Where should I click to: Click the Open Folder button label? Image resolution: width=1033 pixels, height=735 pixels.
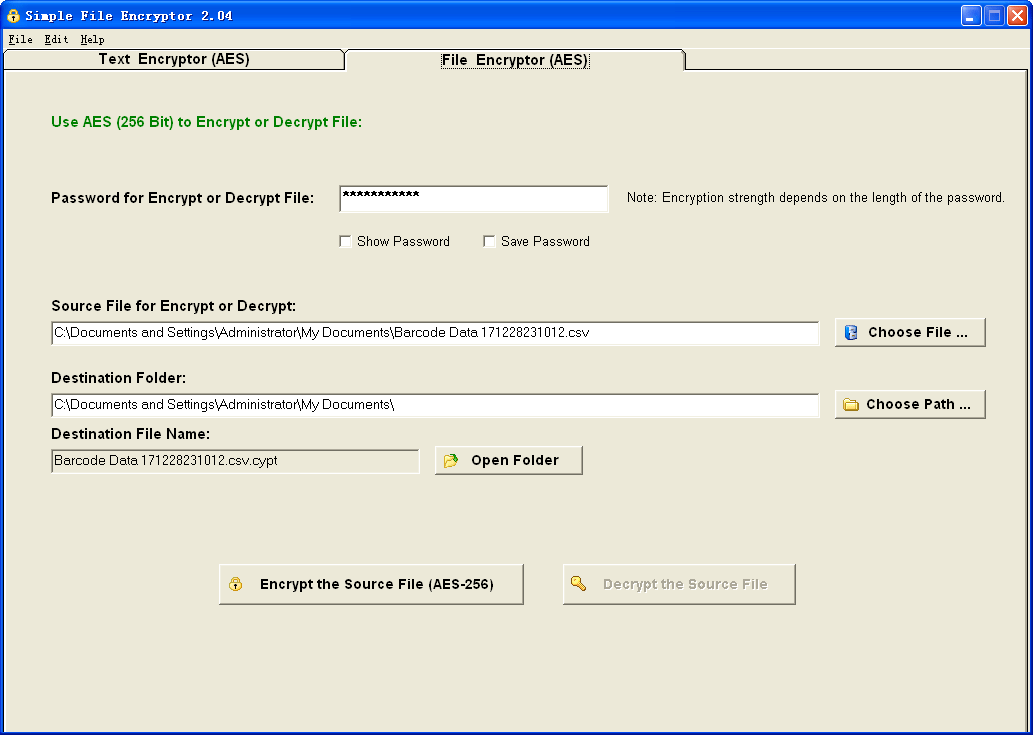tap(515, 460)
